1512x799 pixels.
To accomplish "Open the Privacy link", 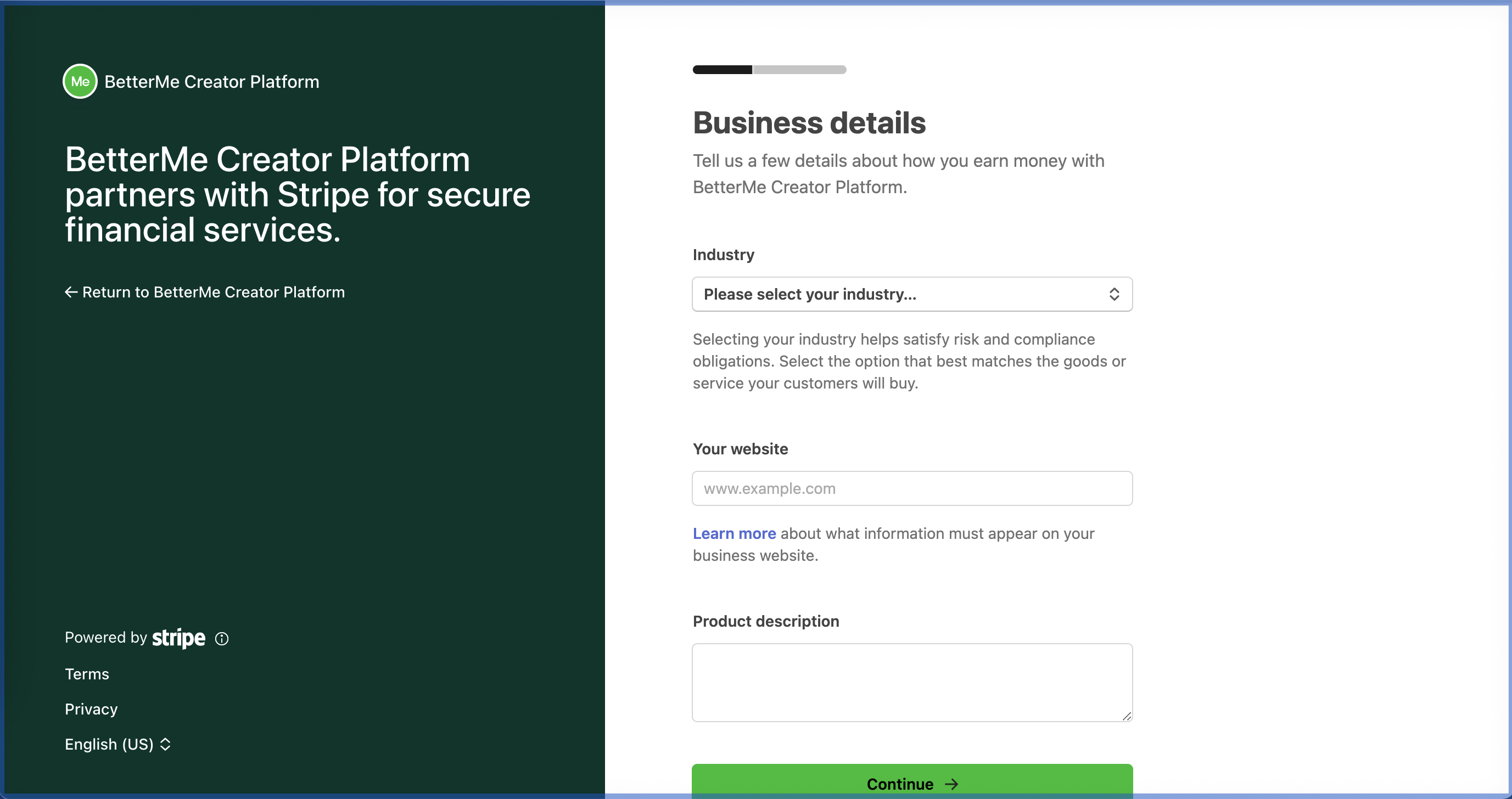I will [91, 709].
